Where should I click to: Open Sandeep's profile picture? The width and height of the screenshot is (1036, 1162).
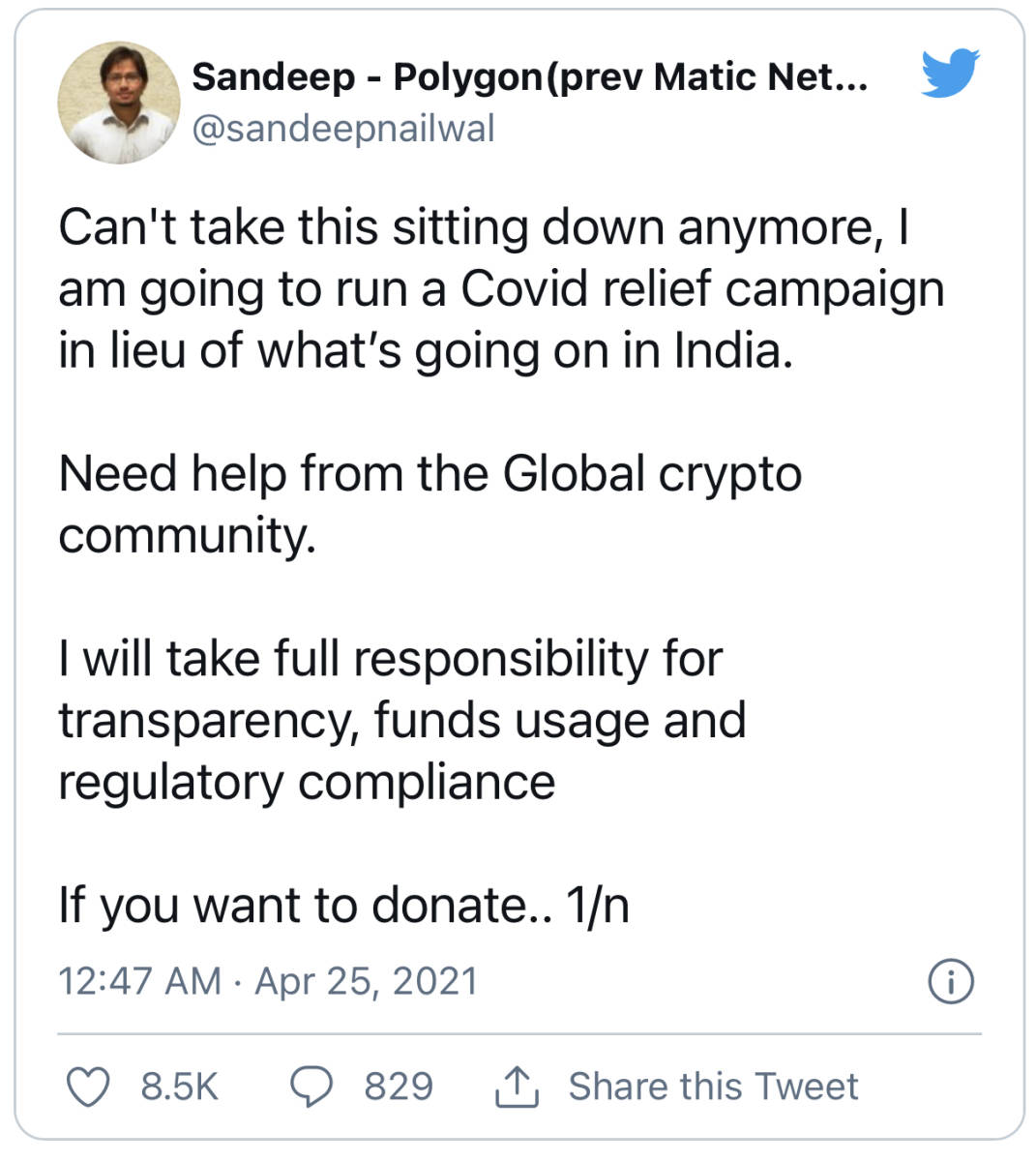pyautogui.click(x=119, y=103)
